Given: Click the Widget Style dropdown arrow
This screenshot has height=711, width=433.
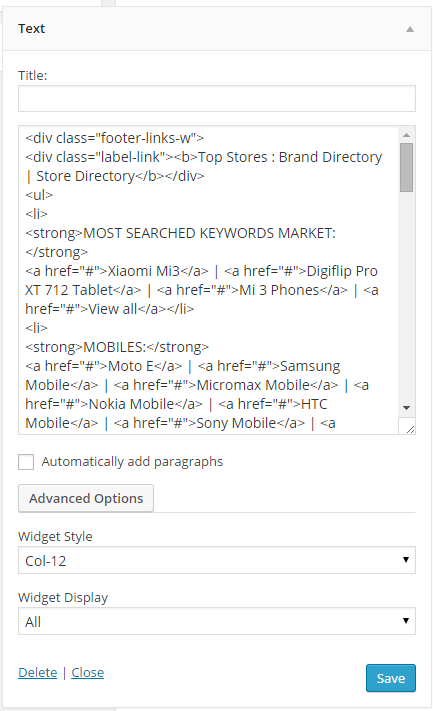Looking at the screenshot, I should click(x=406, y=560).
